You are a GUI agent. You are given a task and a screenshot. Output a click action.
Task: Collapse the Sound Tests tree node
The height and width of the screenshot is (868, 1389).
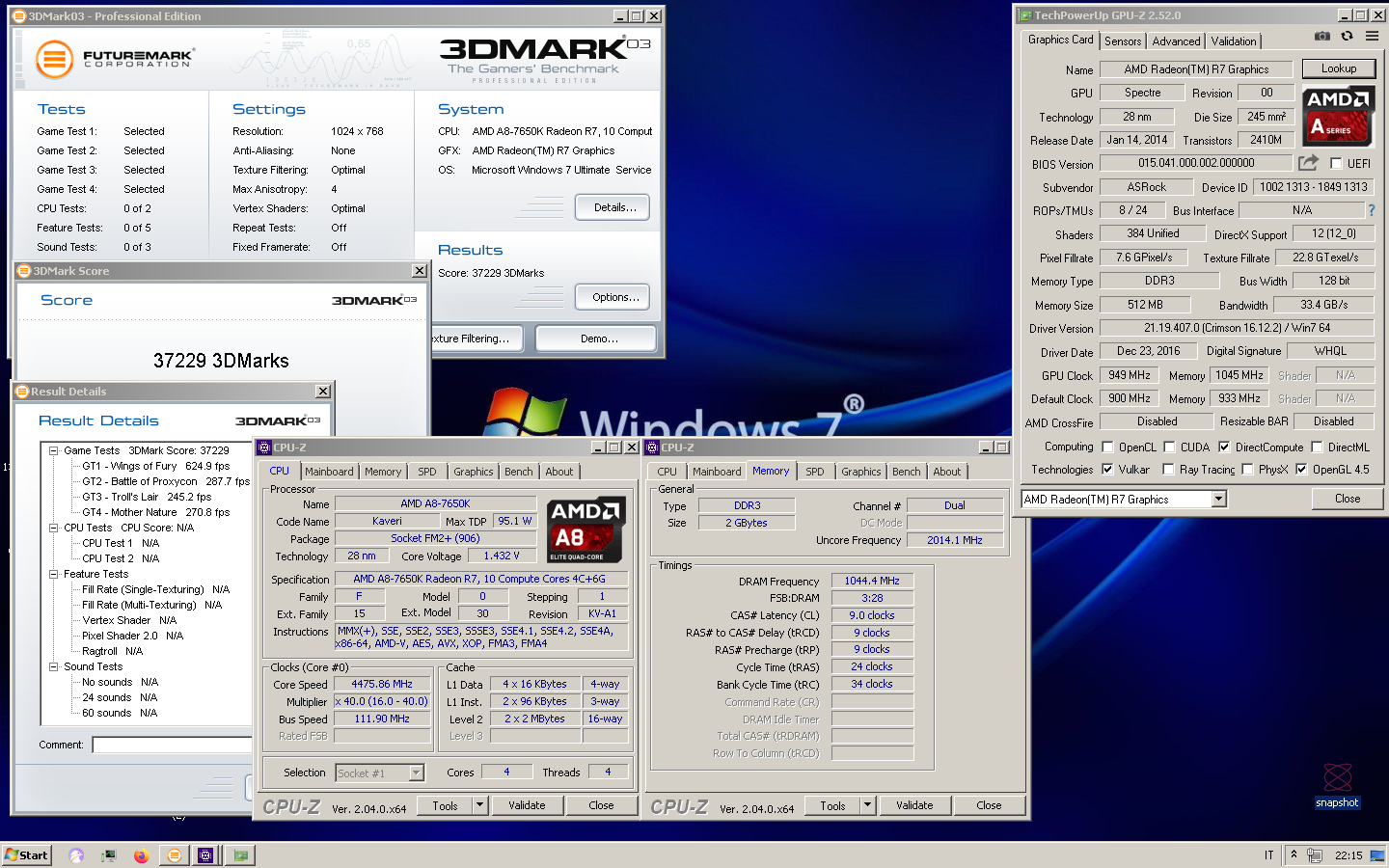[54, 666]
